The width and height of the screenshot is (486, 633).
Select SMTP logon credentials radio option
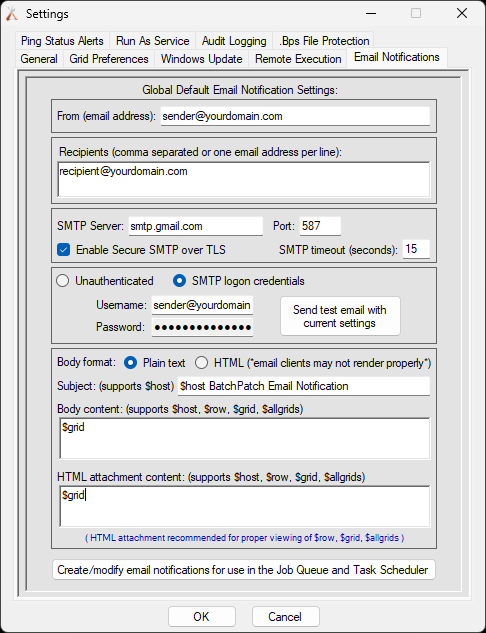point(179,281)
